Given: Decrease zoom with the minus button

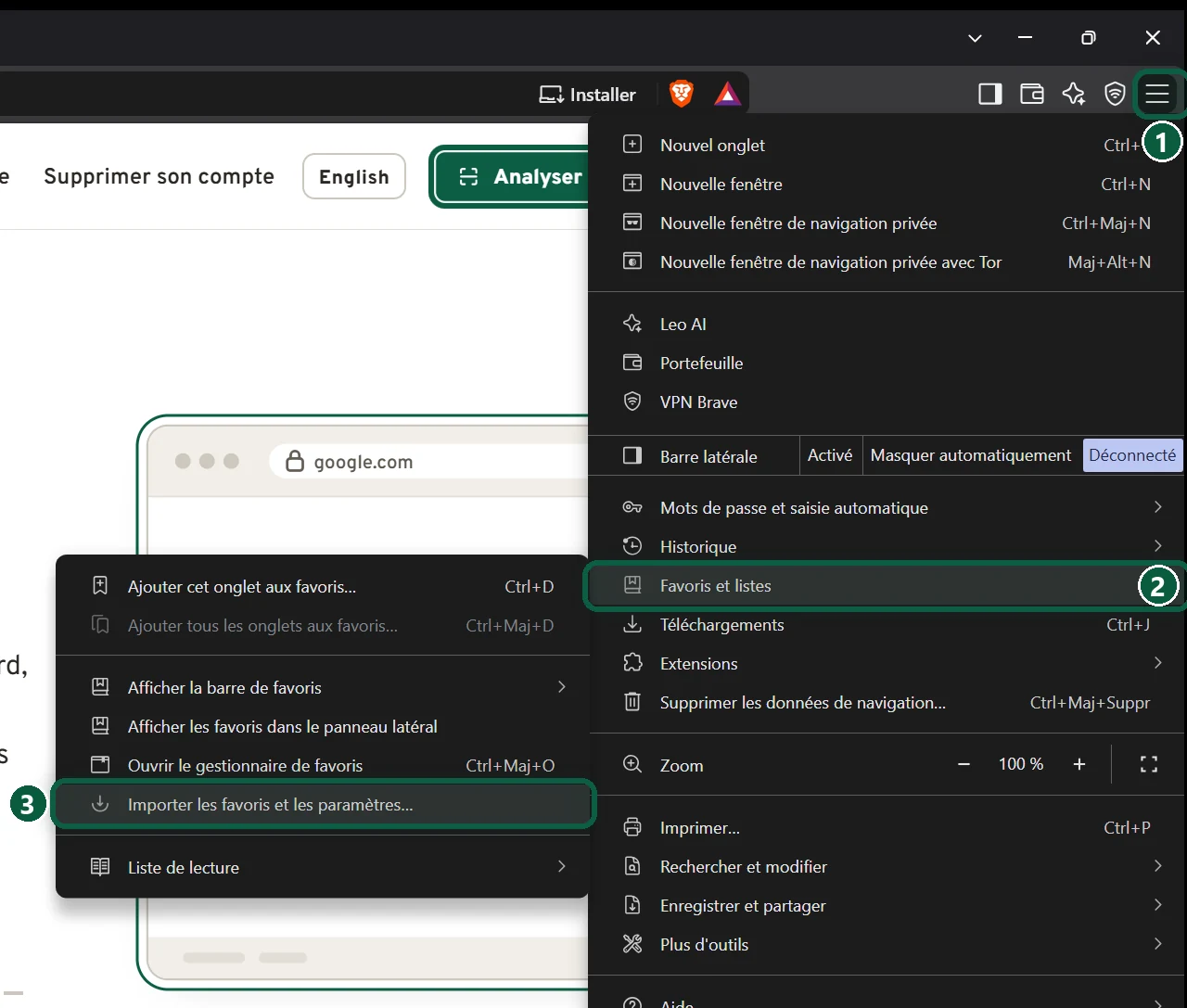Looking at the screenshot, I should (964, 764).
